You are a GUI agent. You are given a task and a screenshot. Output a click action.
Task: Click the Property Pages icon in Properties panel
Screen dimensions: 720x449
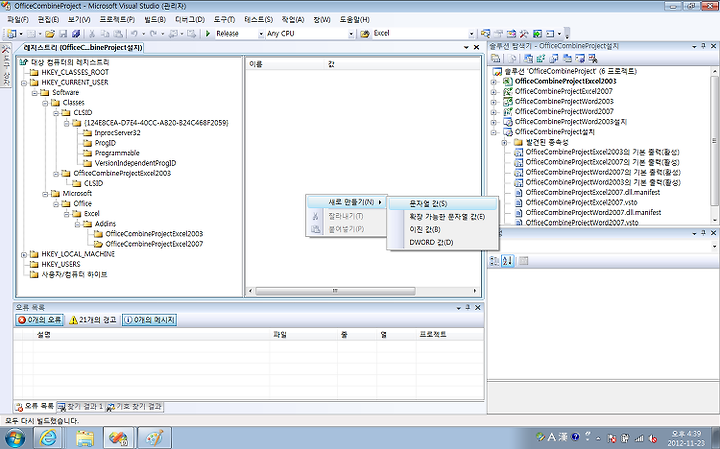pyautogui.click(x=523, y=261)
